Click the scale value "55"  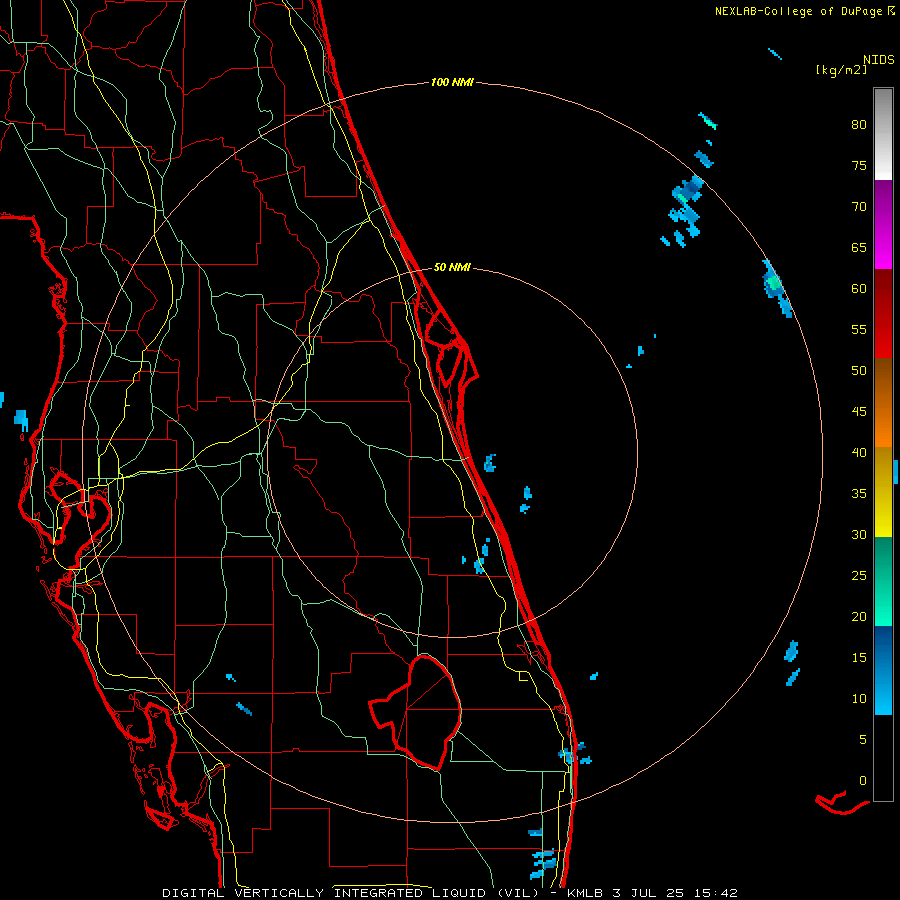859,329
